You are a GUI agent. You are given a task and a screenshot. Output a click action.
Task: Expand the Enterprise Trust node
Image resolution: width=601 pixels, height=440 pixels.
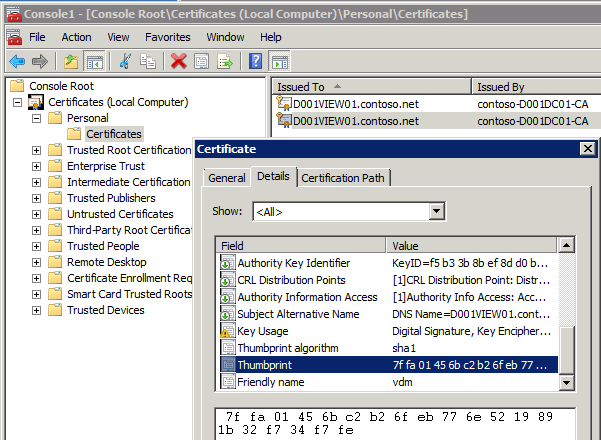tap(36, 166)
